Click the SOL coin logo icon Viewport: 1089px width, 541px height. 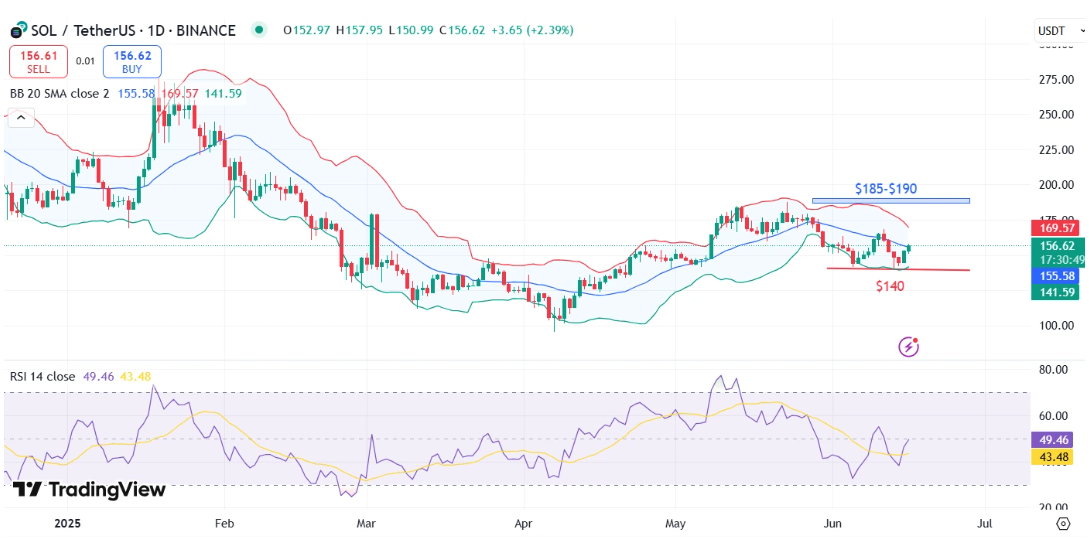[x=18, y=31]
